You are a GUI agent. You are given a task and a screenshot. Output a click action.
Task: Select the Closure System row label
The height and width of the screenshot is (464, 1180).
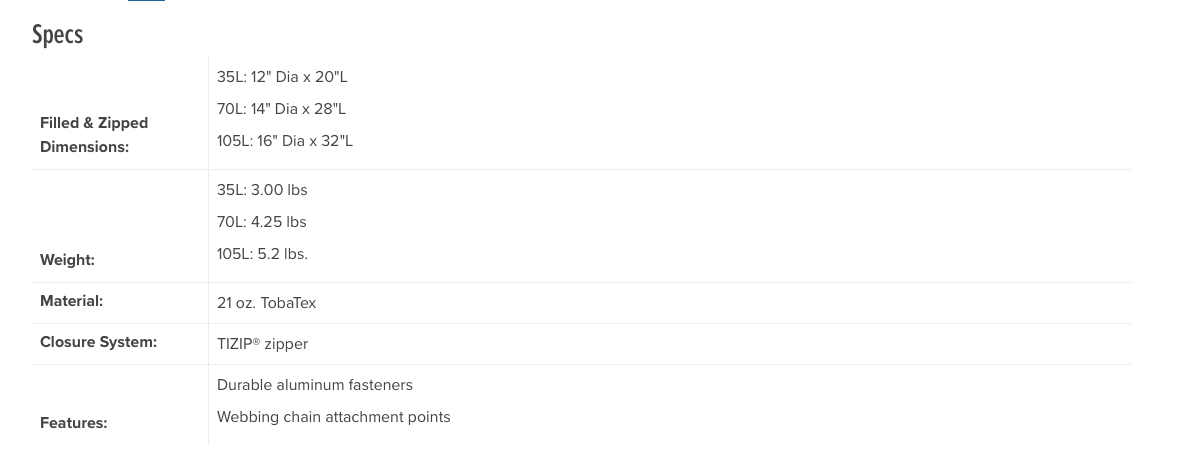(99, 342)
